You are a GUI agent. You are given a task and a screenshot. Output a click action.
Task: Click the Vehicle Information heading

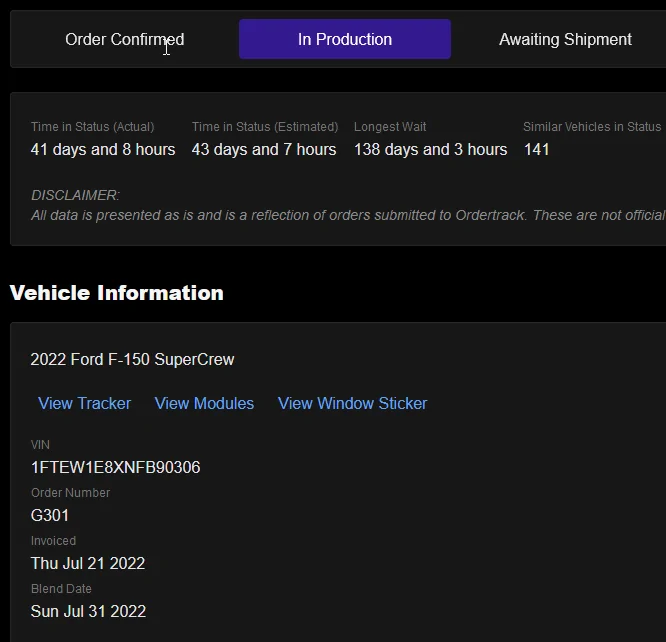point(117,293)
